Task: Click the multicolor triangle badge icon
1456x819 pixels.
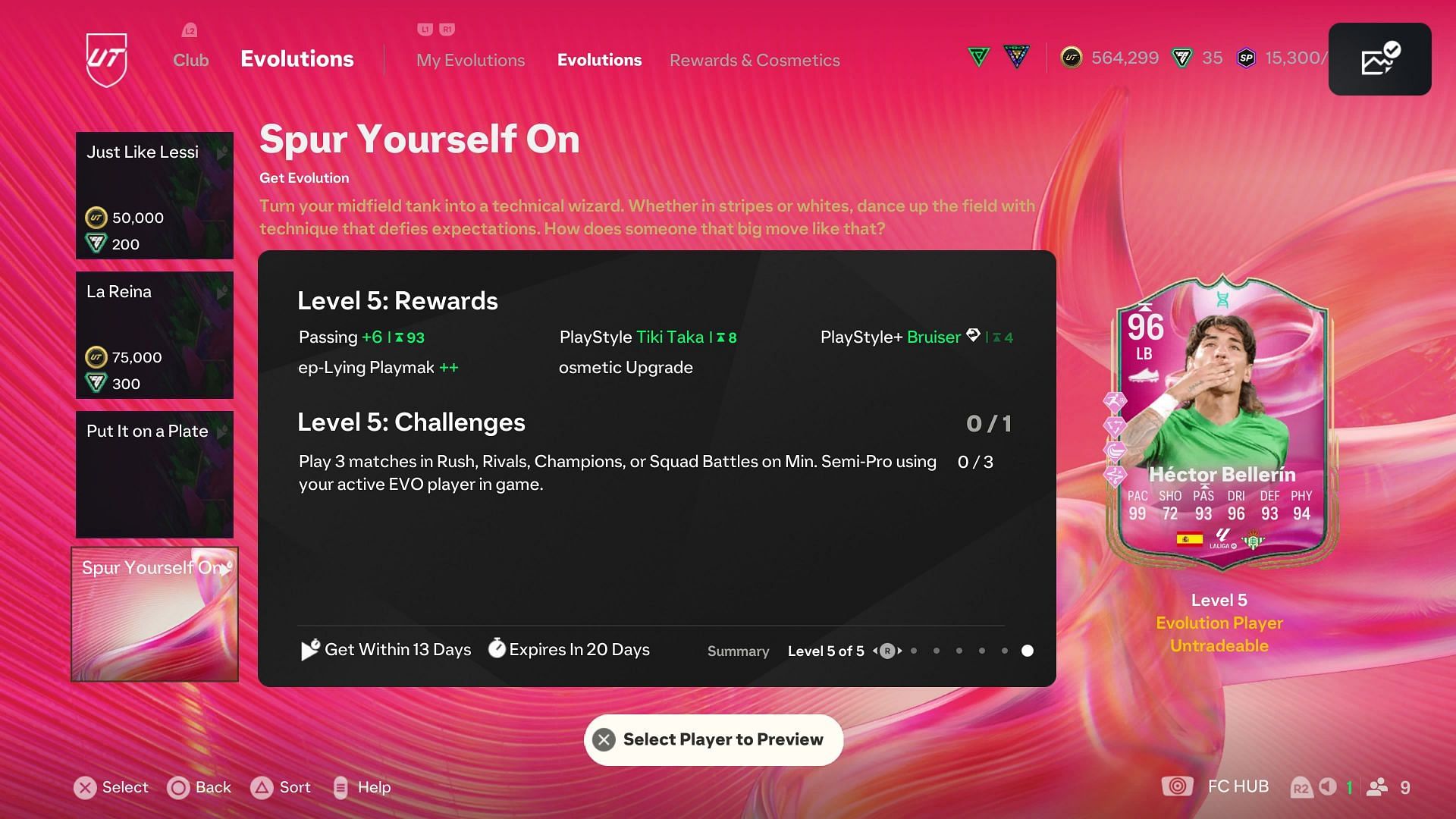Action: [x=1016, y=57]
